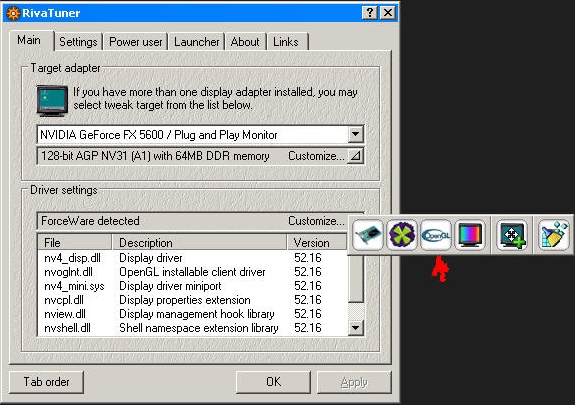Click the driver list scrollbar thumb
The height and width of the screenshot is (405, 575).
(355, 279)
